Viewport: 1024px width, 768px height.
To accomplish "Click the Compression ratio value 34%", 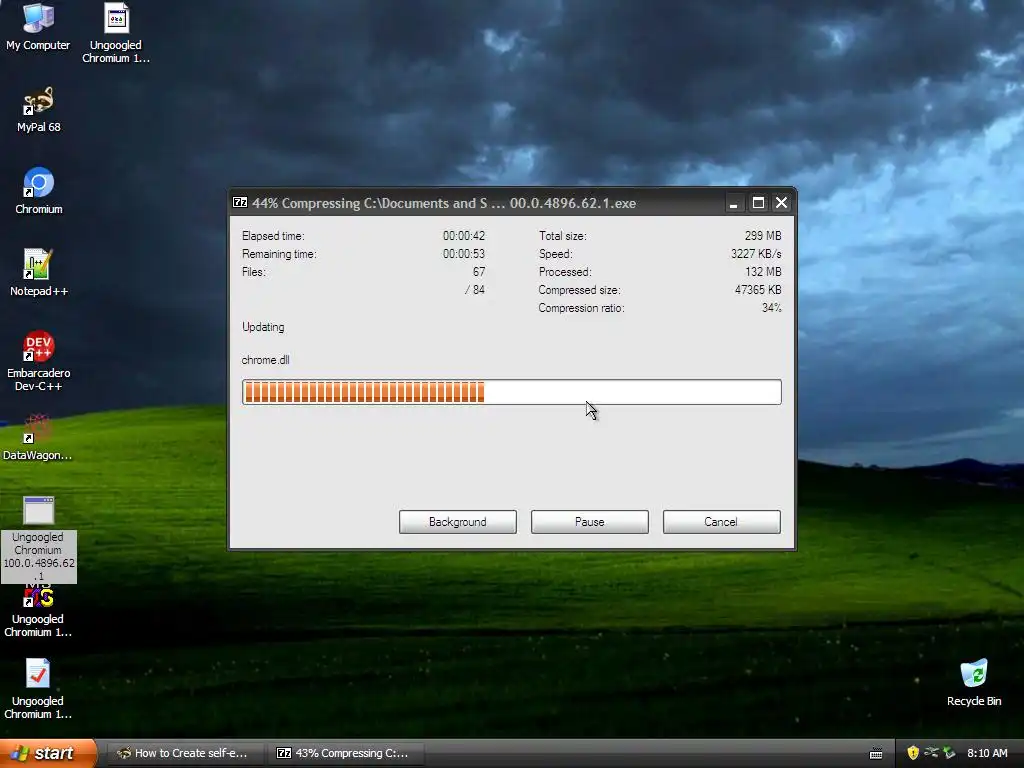I will tap(771, 308).
